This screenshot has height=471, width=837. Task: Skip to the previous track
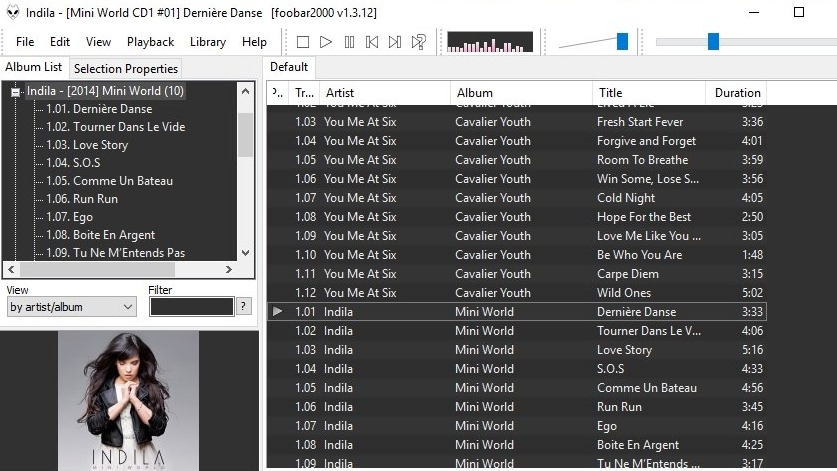coord(372,42)
